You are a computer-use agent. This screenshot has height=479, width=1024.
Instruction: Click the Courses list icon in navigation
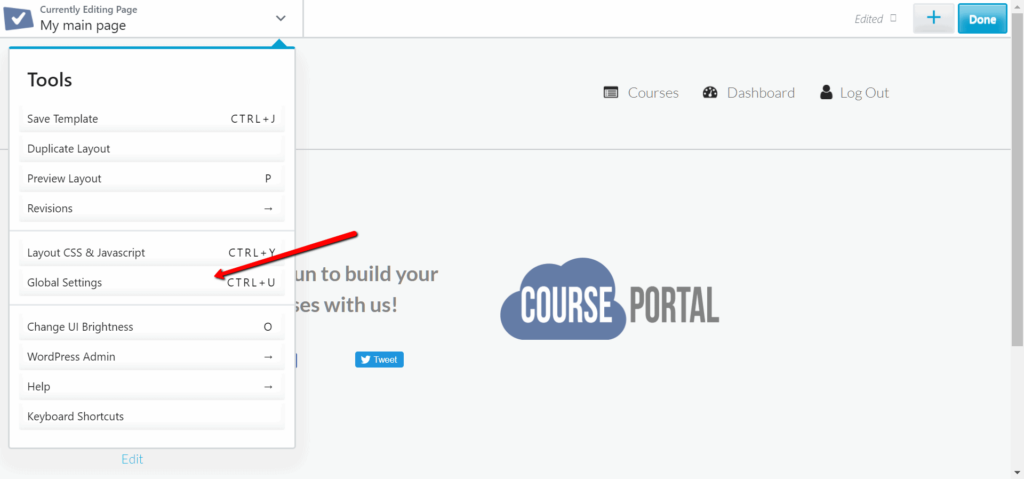click(x=611, y=93)
